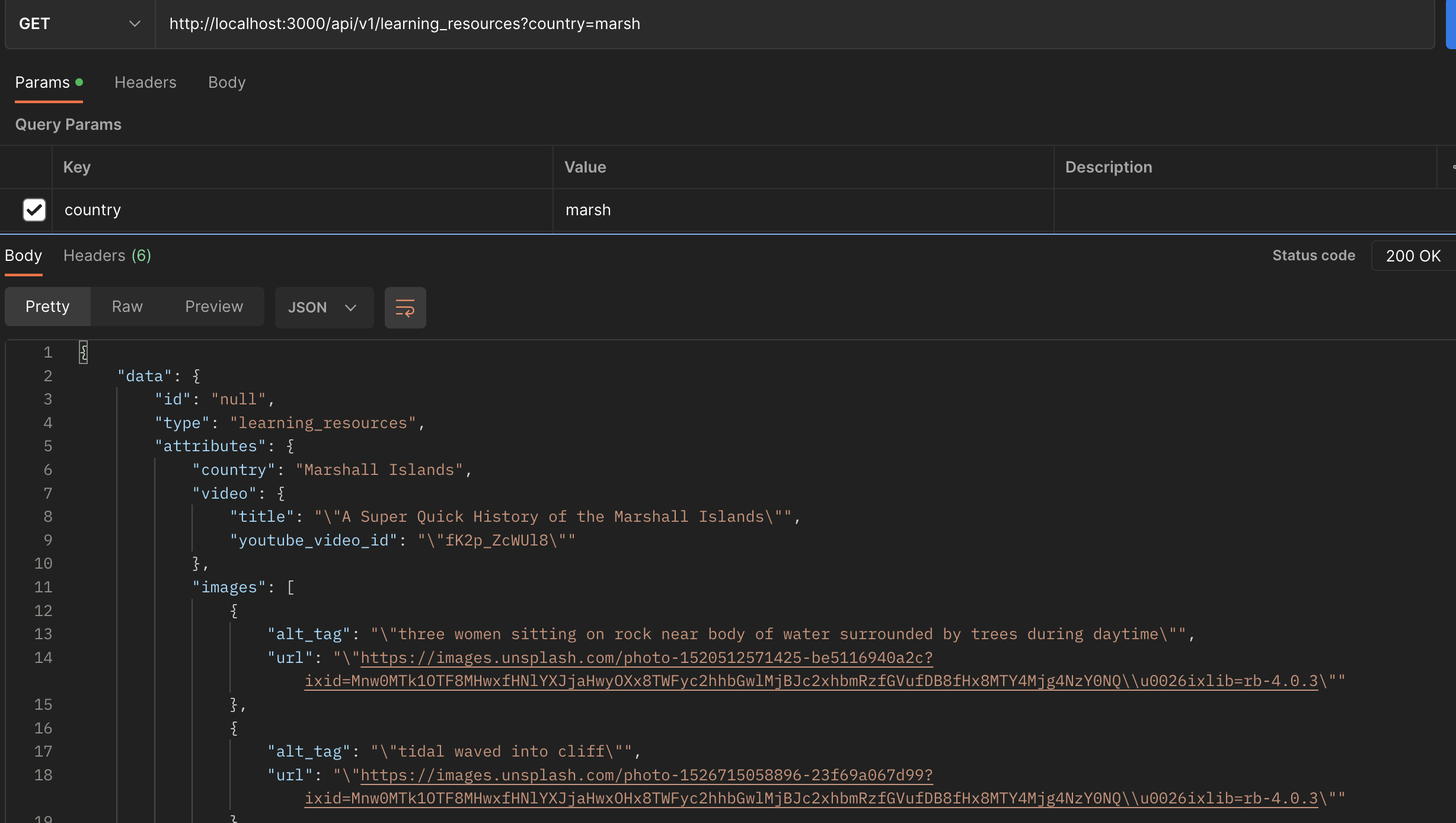Edit the country key cell

tap(302, 210)
